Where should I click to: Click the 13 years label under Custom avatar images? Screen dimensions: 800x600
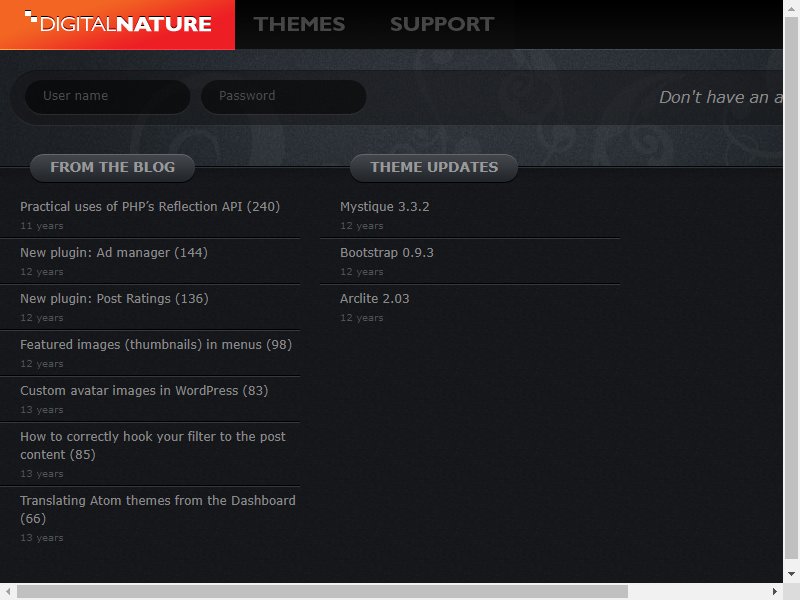42,409
